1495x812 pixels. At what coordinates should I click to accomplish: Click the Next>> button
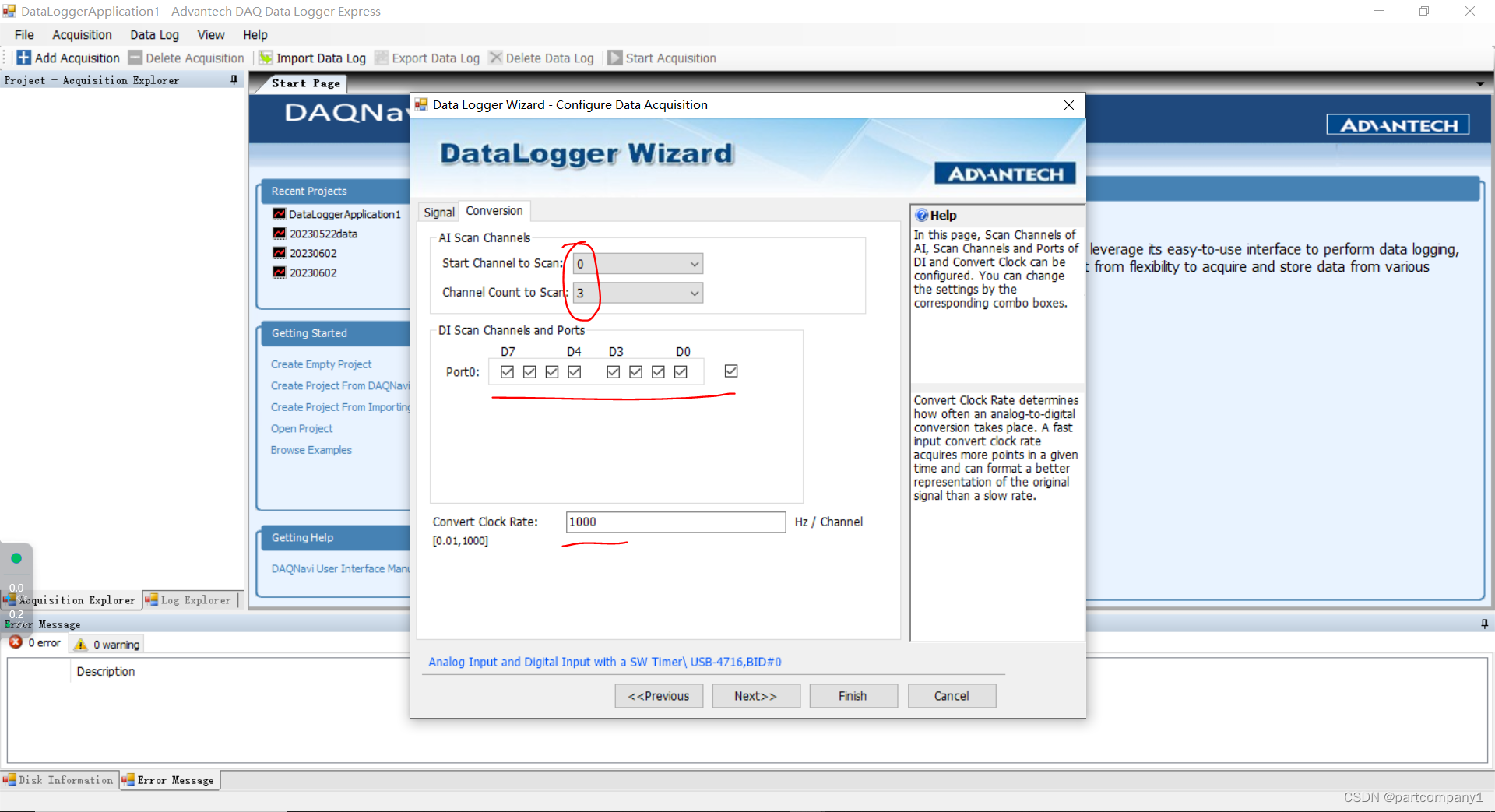pyautogui.click(x=756, y=696)
